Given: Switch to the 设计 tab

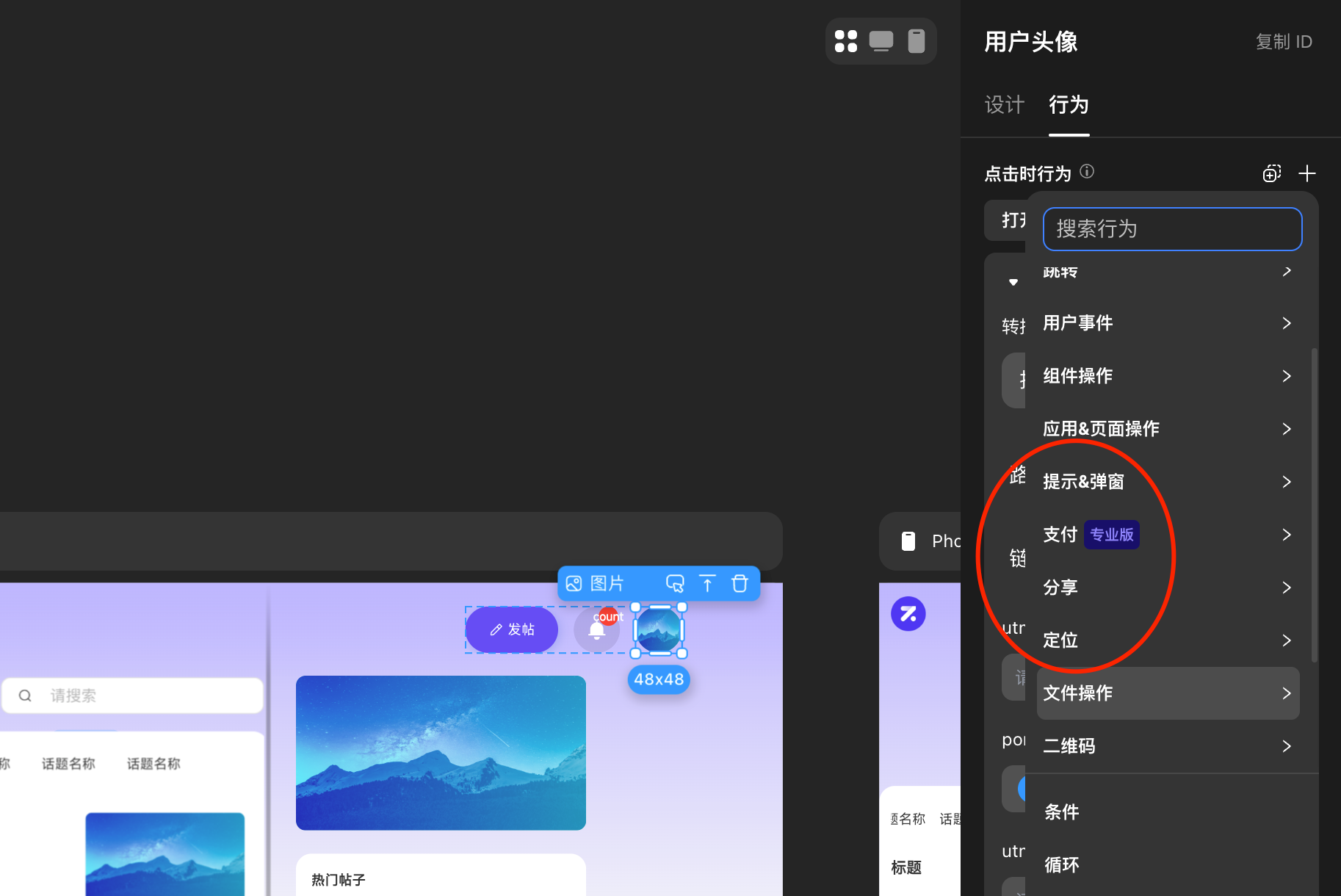Looking at the screenshot, I should [x=1004, y=105].
